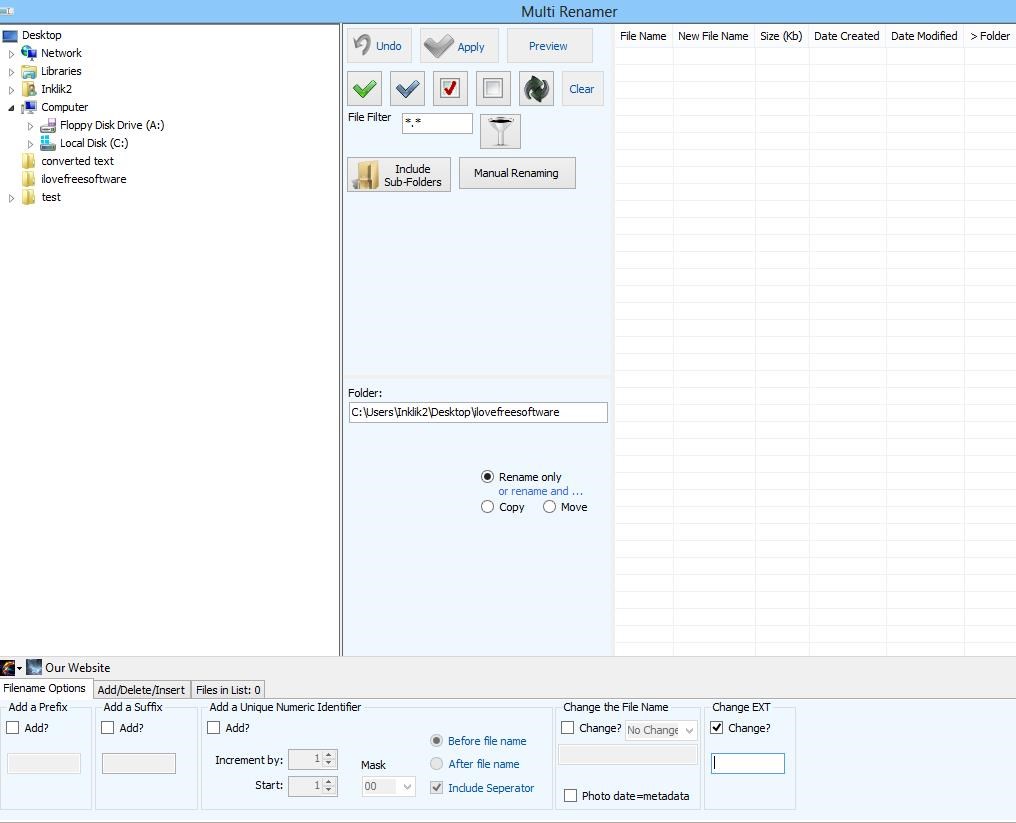
Task: Select the Copy radio button
Action: (x=487, y=507)
